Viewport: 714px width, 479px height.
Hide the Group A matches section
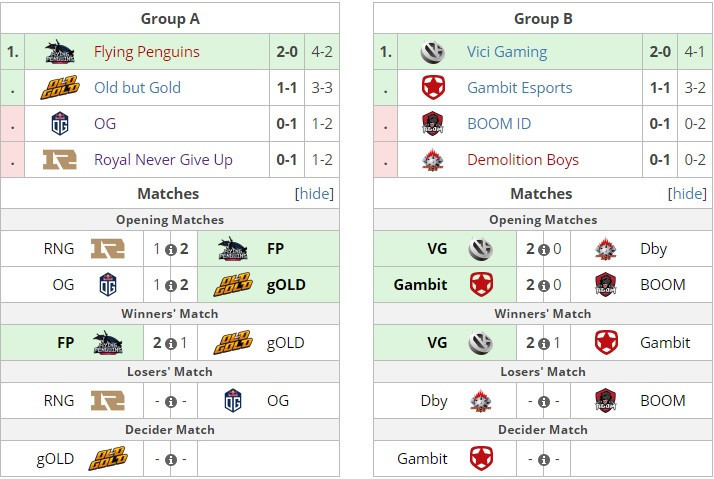pyautogui.click(x=314, y=194)
